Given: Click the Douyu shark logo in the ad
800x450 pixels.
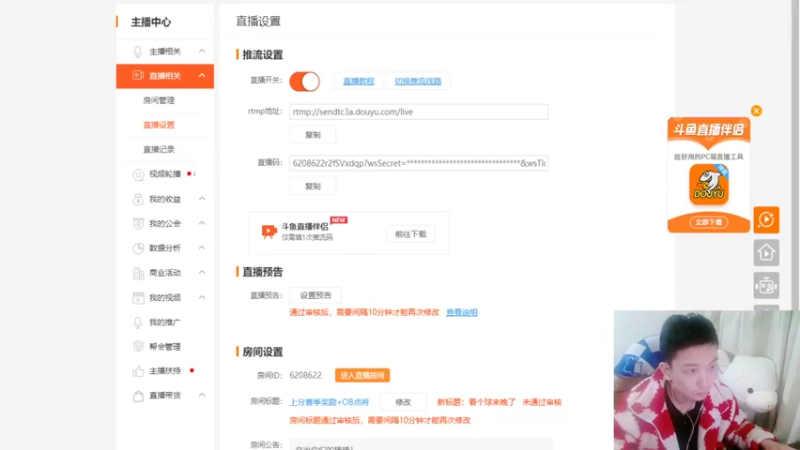Looking at the screenshot, I should (709, 184).
